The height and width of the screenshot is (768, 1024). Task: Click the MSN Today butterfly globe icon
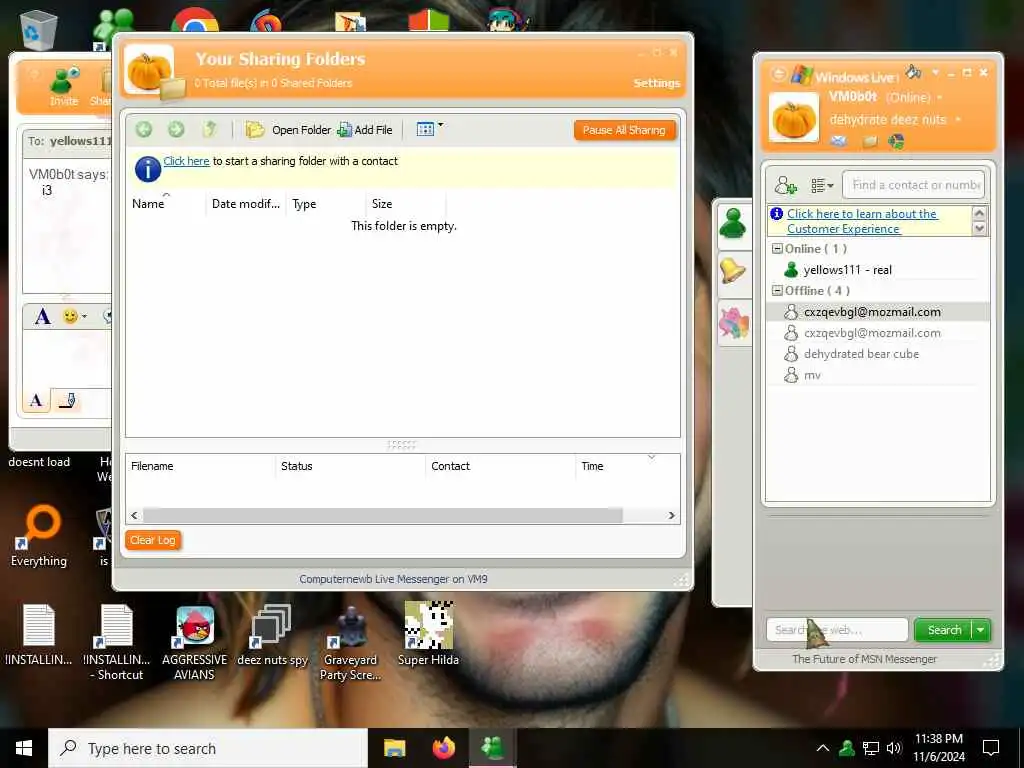[x=896, y=141]
